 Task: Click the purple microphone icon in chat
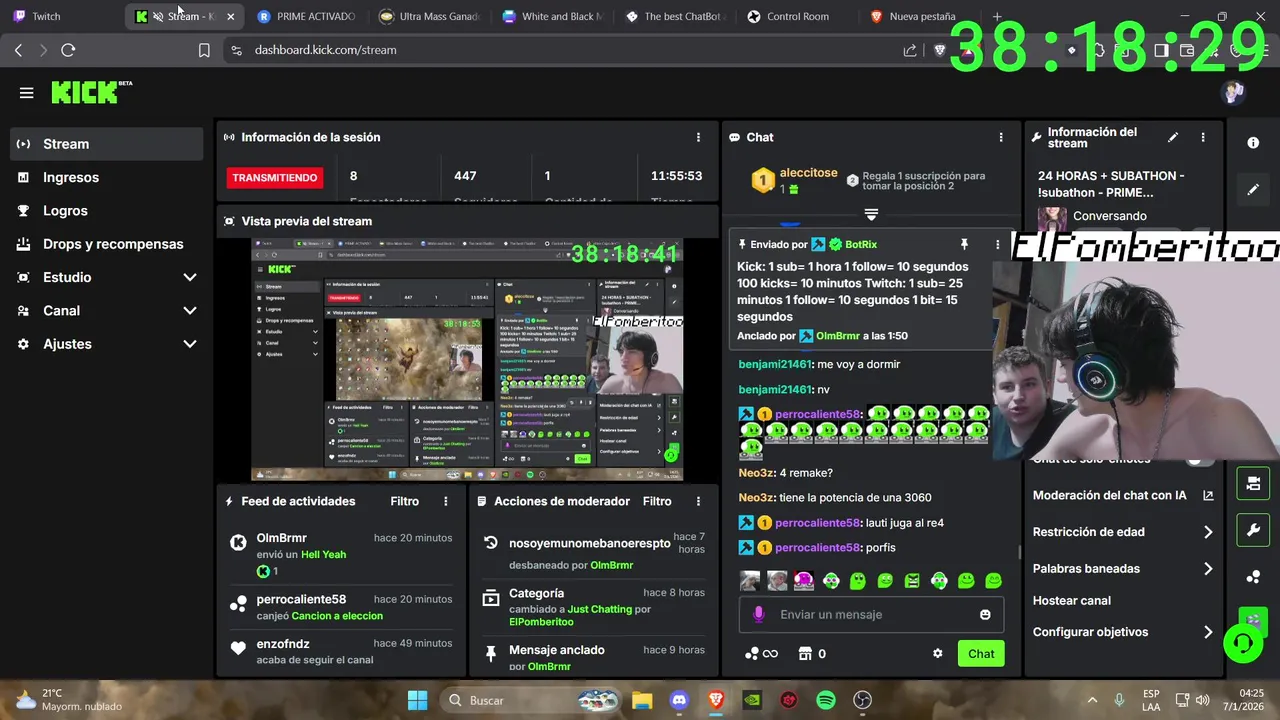click(758, 614)
